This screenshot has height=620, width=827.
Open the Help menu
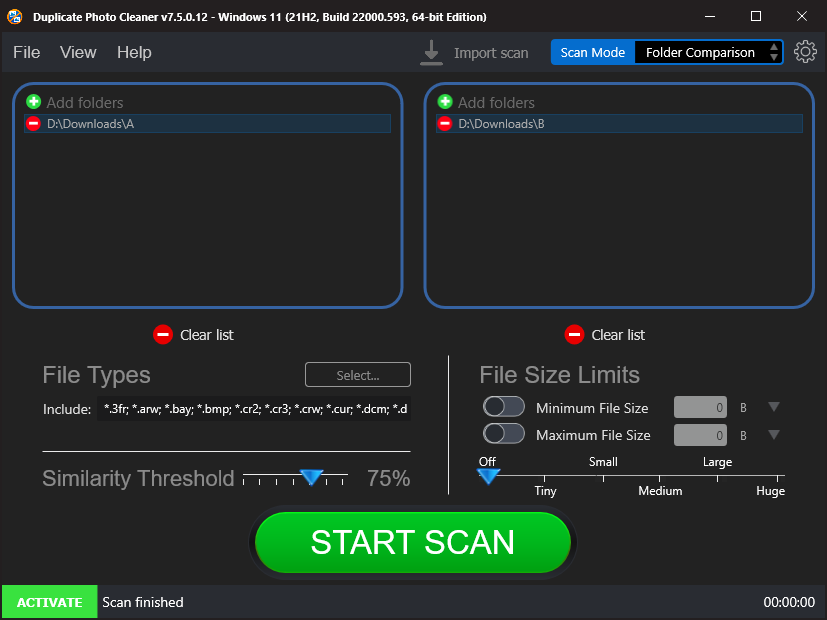(134, 52)
